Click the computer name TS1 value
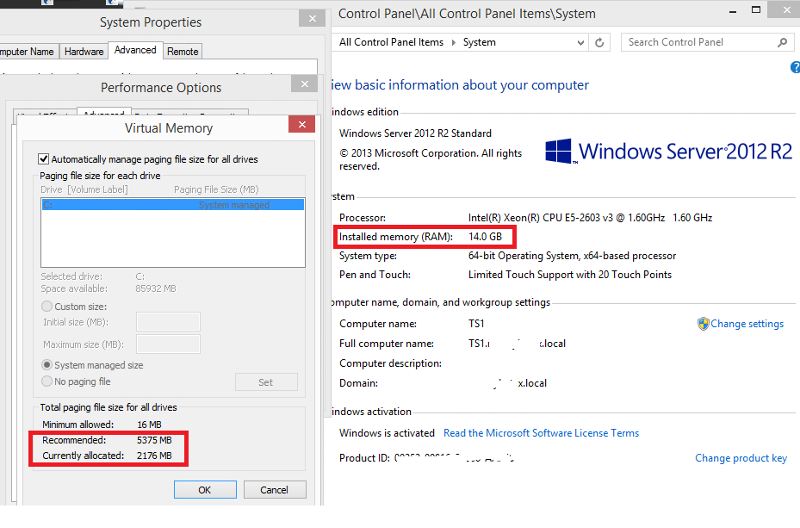Screen dimensions: 800x528 476,323
